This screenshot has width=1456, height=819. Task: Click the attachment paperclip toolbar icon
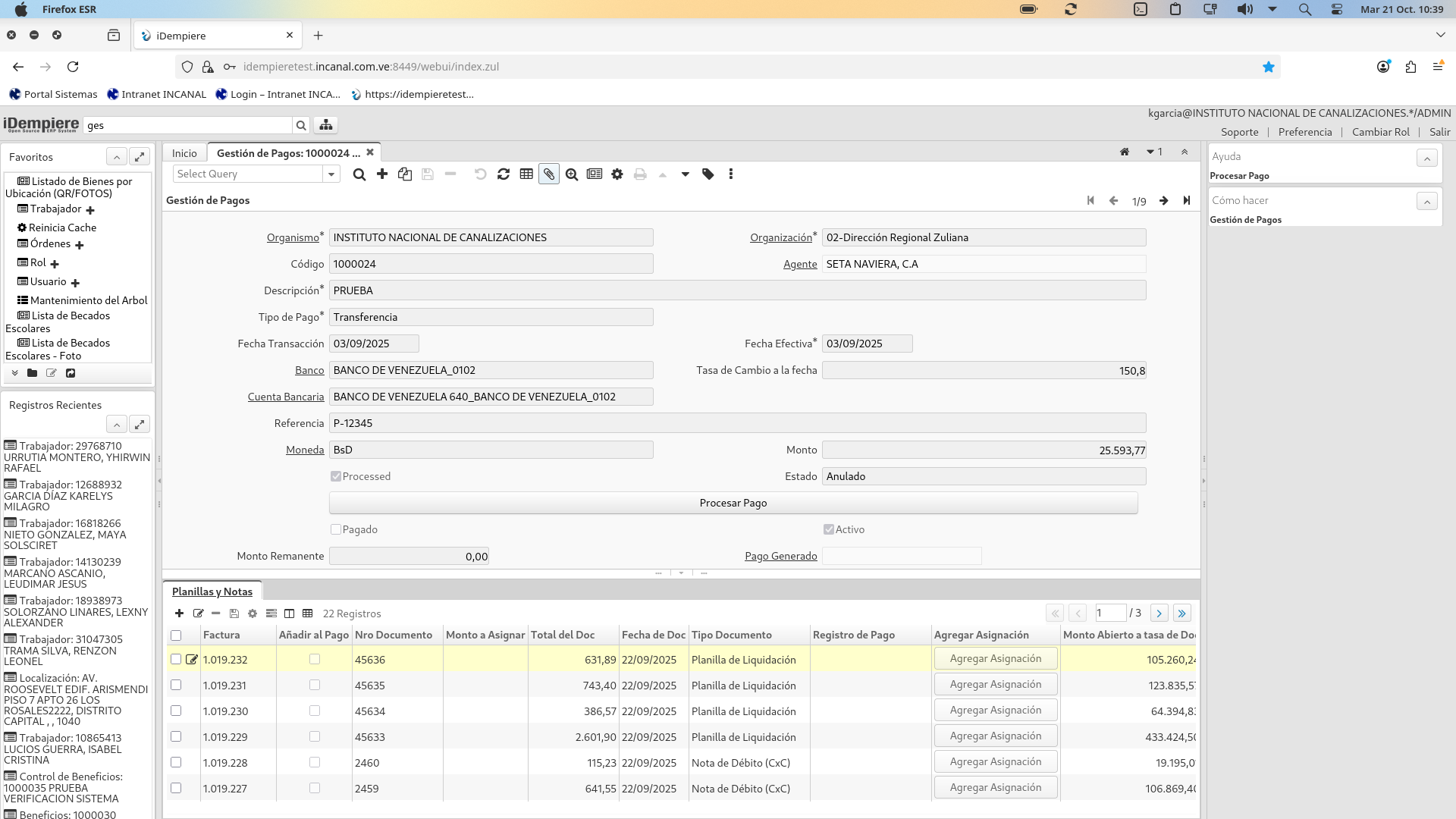[x=548, y=174]
